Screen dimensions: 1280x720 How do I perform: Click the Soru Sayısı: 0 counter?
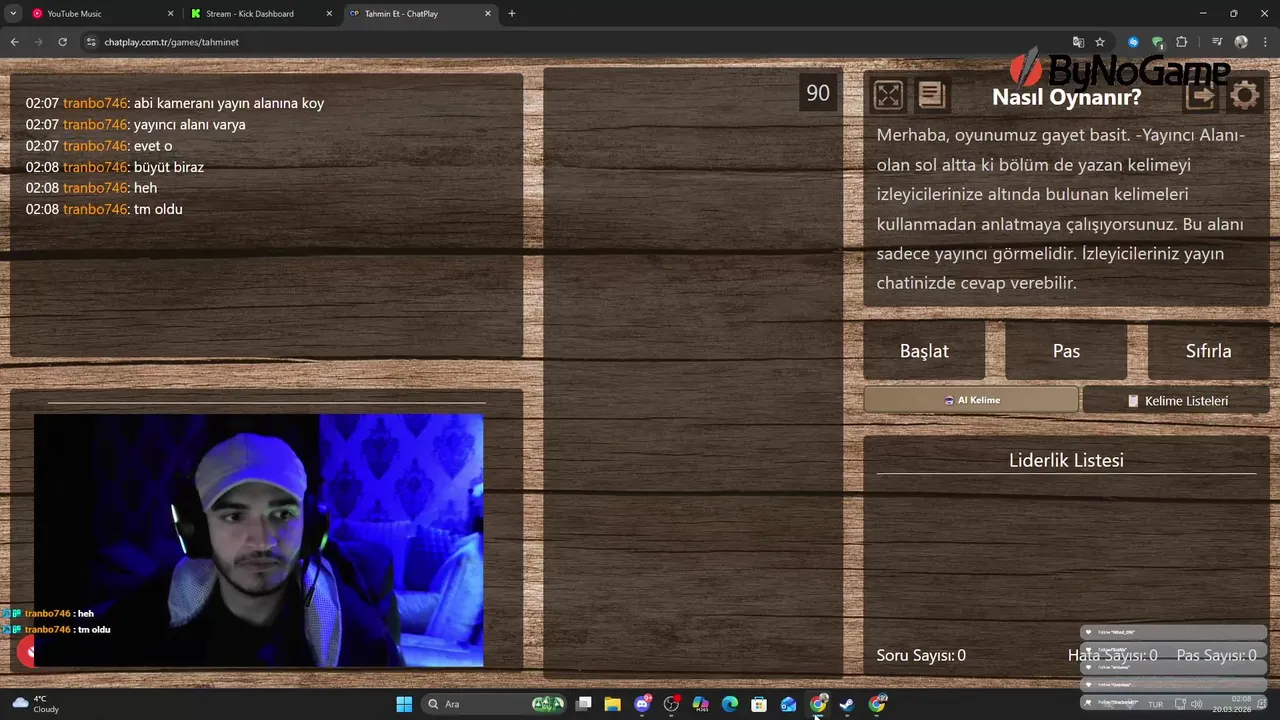921,656
